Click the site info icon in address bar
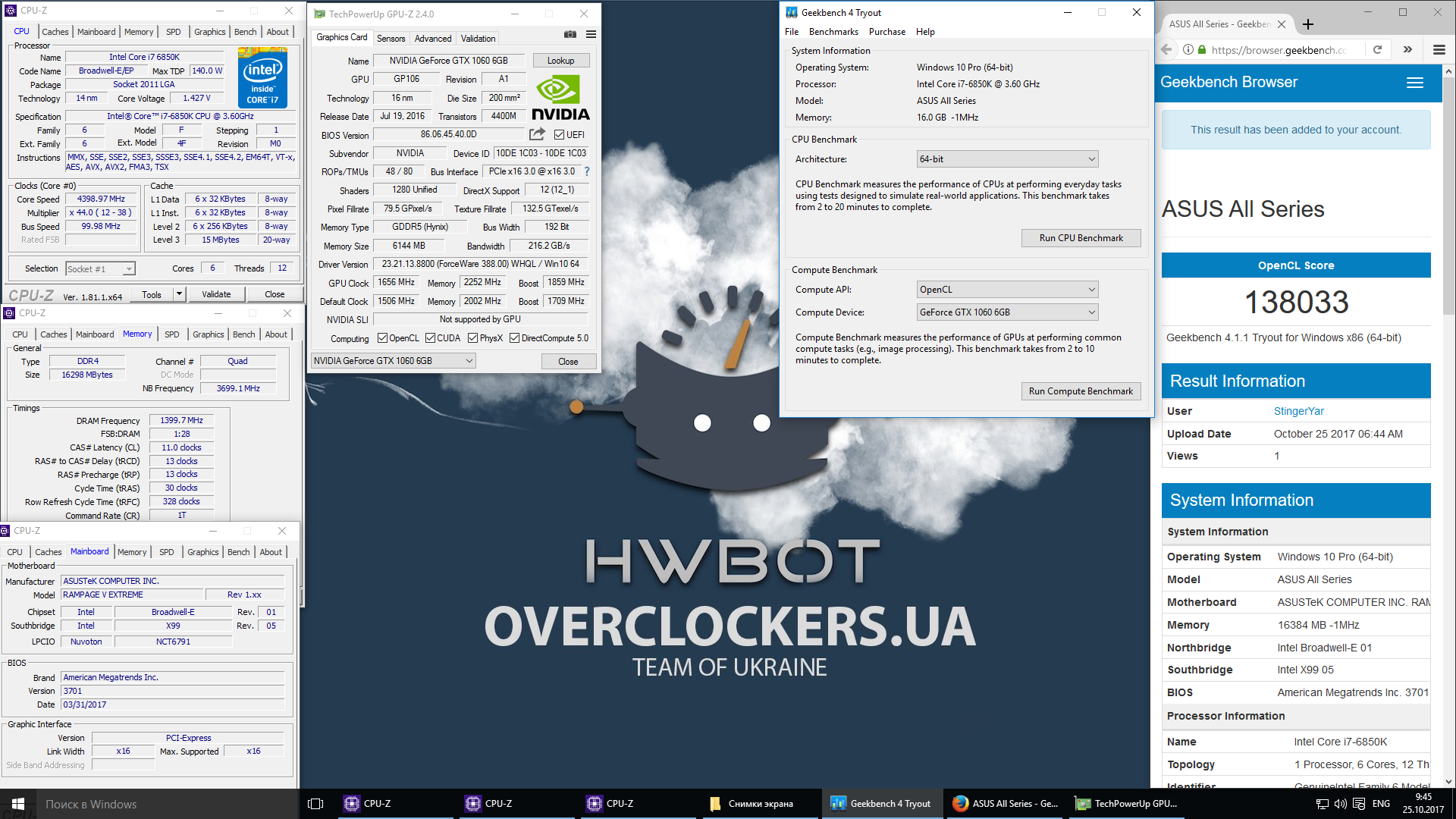This screenshot has width=1456, height=819. tap(1188, 49)
